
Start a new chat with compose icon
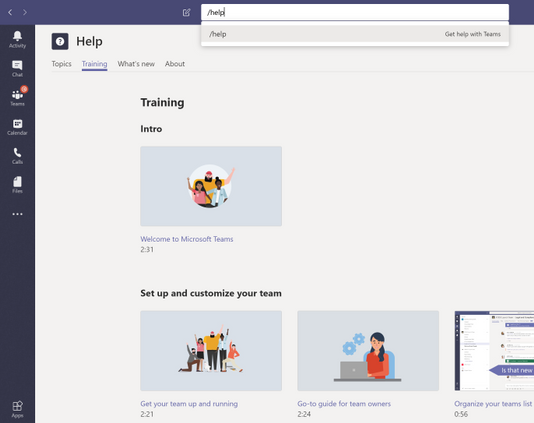click(186, 13)
